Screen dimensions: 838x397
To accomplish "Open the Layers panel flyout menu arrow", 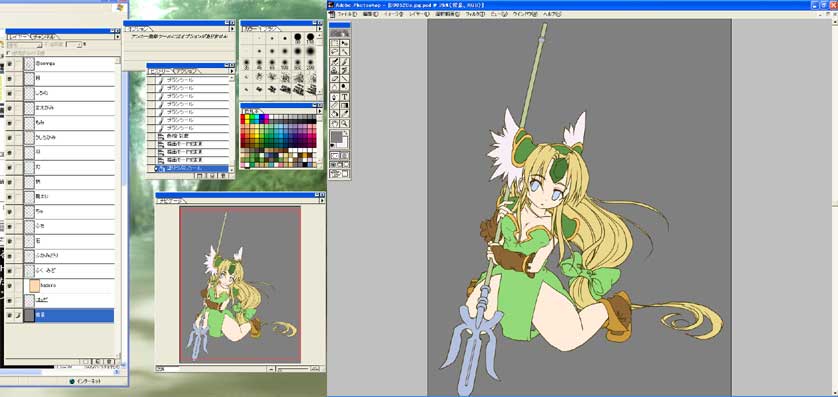I will (118, 36).
